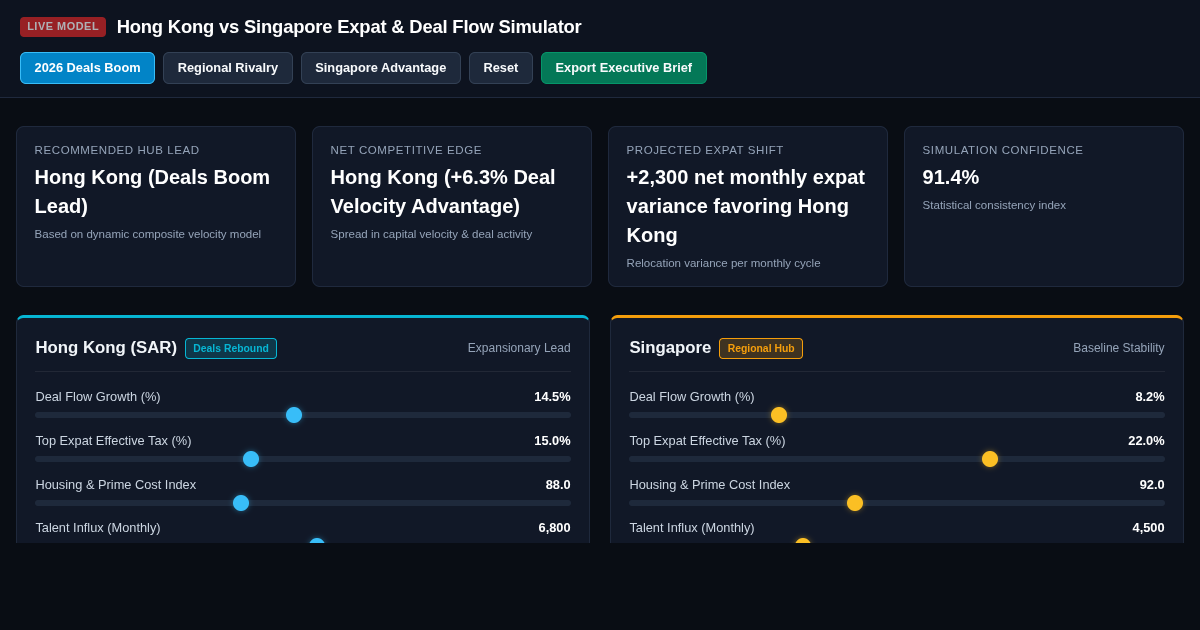Open the Projected Expat Shift card
The width and height of the screenshot is (1200, 630).
point(748,207)
